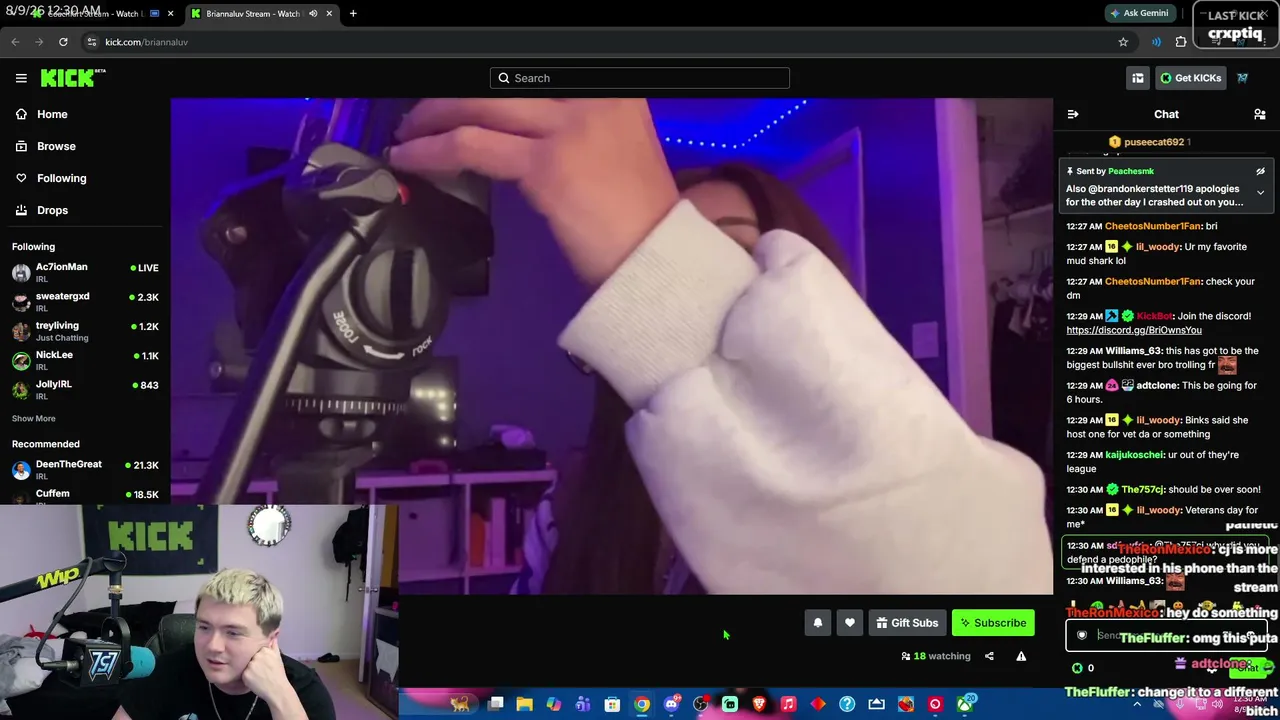Viewport: 1280px width, 720px height.
Task: Subscribe to the channel
Action: click(x=993, y=623)
